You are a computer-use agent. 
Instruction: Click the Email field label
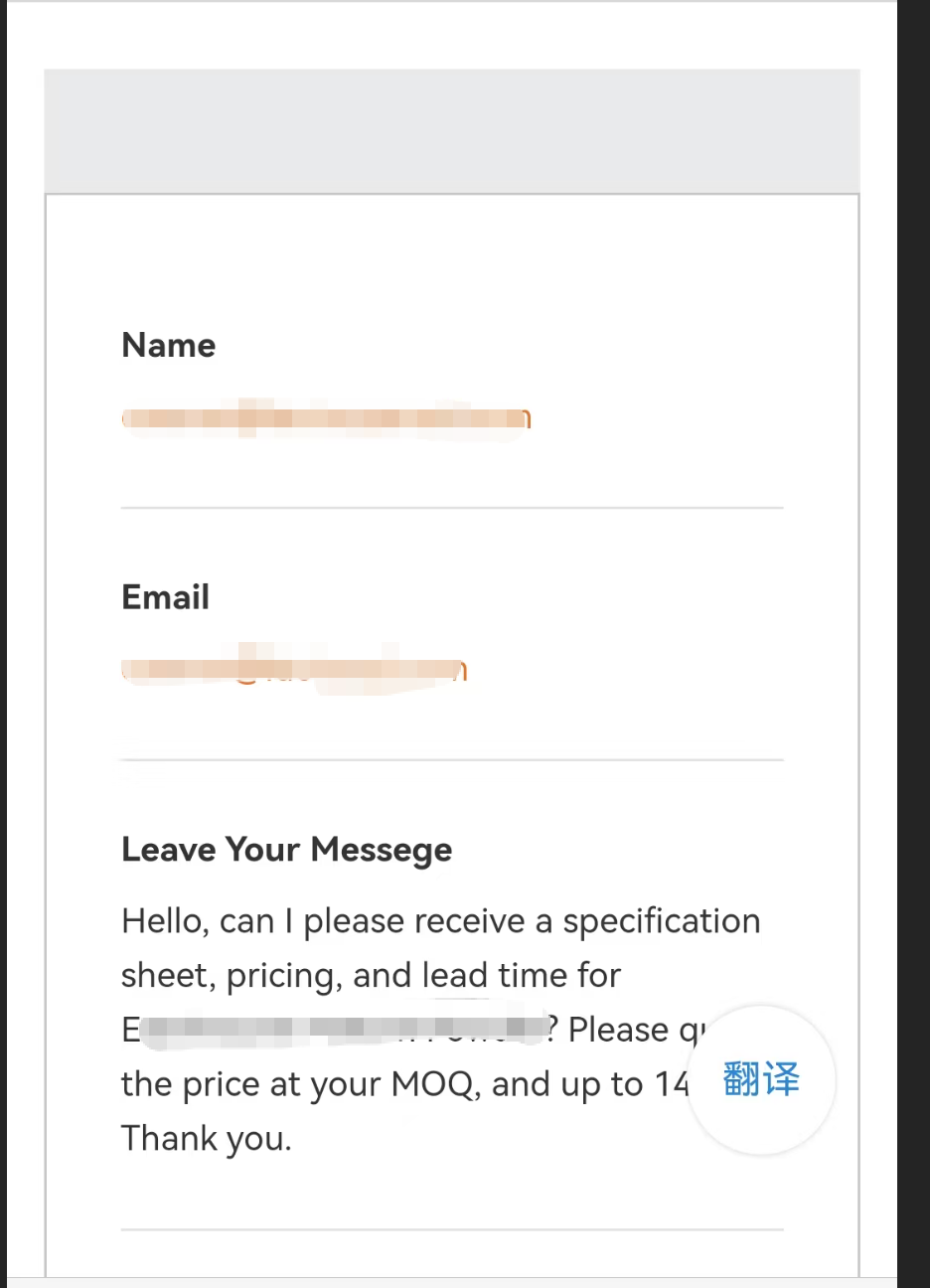pyautogui.click(x=165, y=597)
